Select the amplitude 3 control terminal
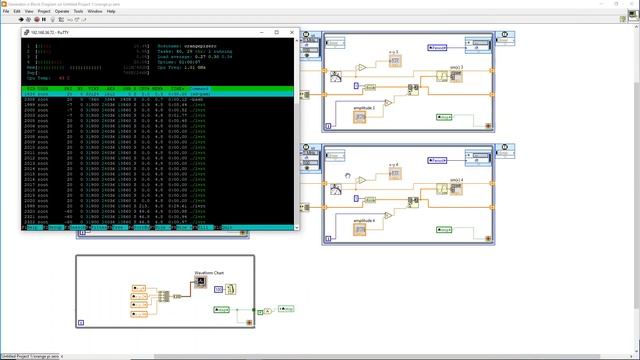This screenshot has height=360, width=640. [360, 117]
